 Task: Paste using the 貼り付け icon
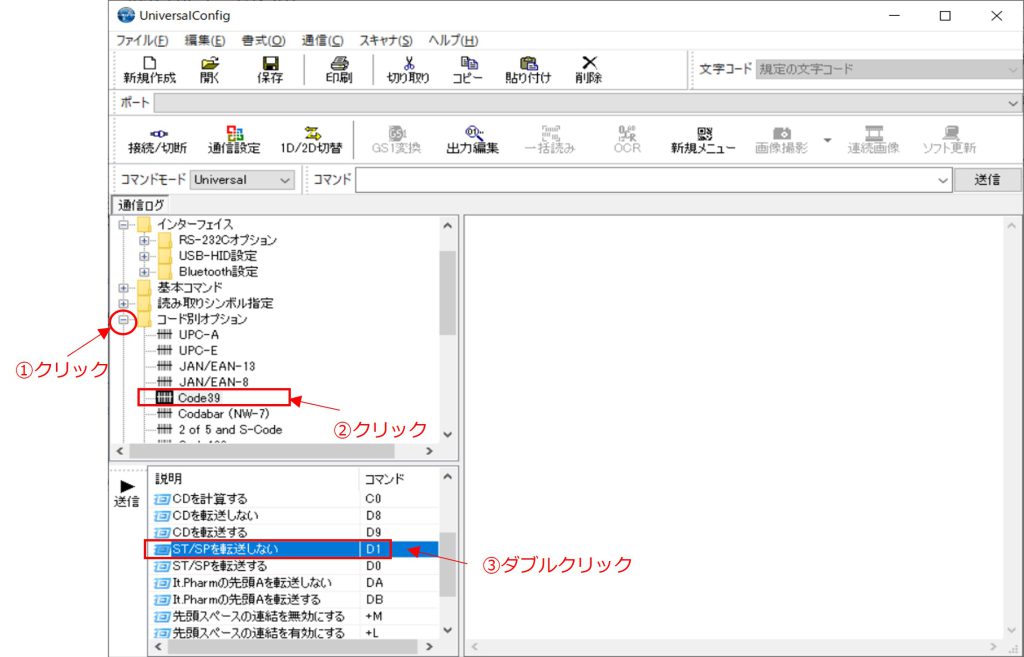click(x=528, y=70)
